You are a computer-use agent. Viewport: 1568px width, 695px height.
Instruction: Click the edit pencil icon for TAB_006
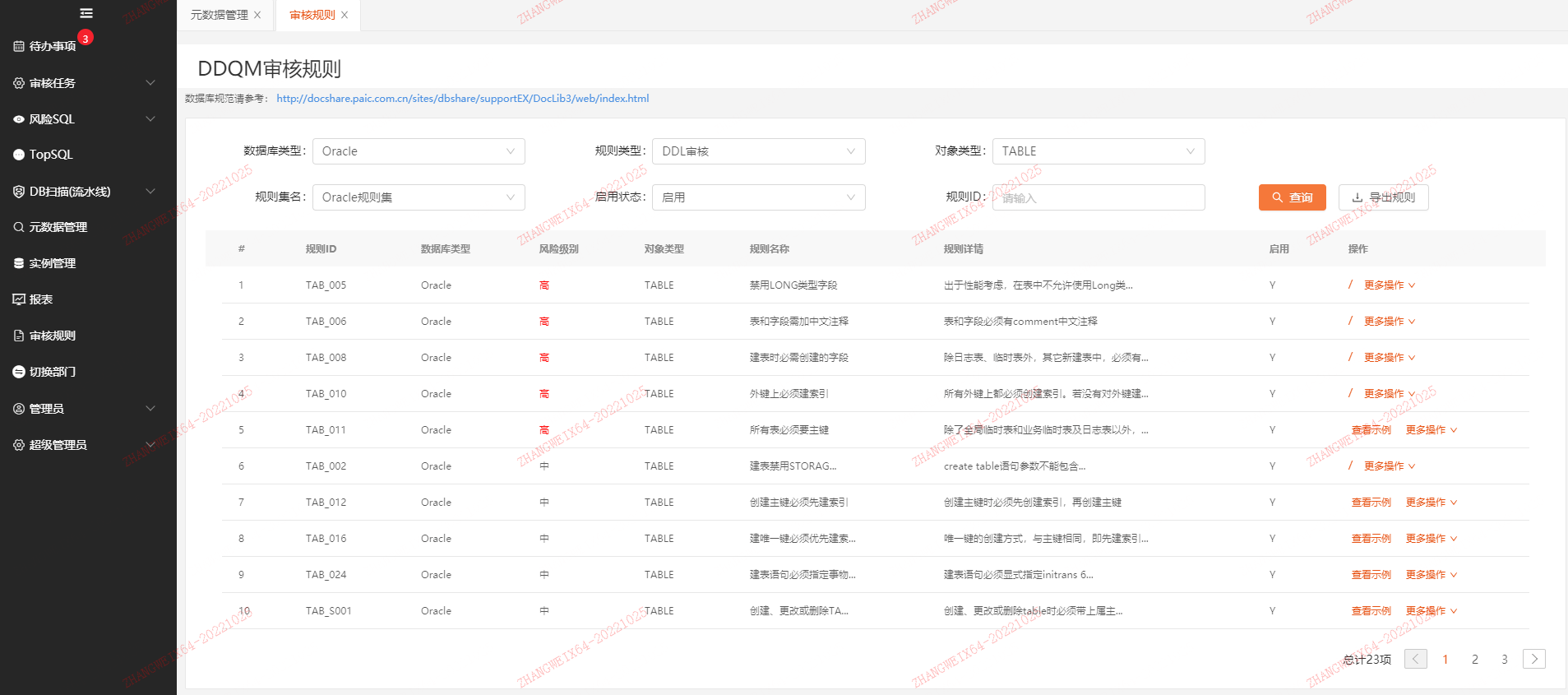coord(1350,321)
